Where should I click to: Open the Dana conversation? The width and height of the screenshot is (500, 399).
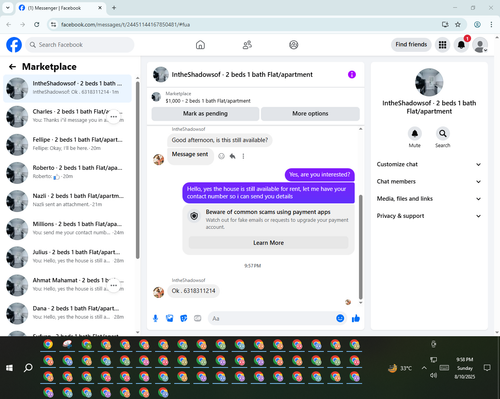pyautogui.click(x=67, y=313)
